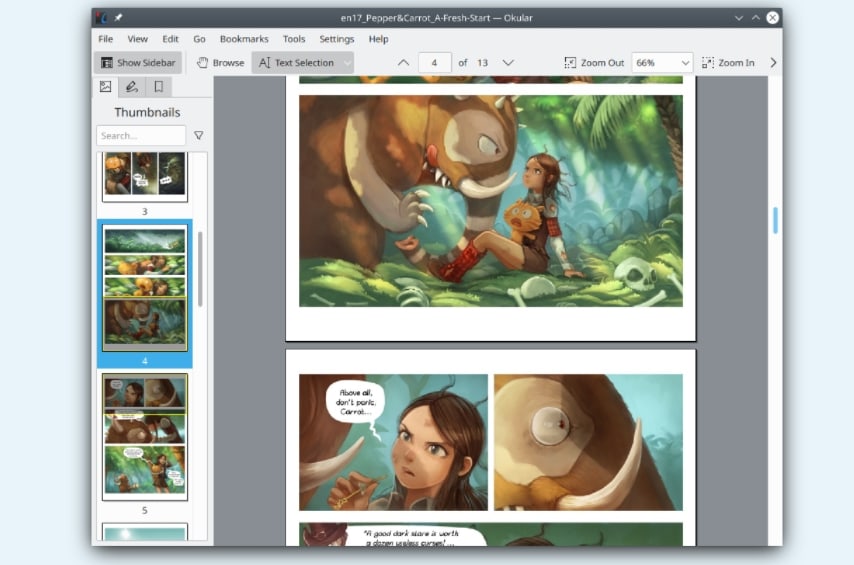
Task: Open the Bookmarks menu
Action: [x=244, y=39]
